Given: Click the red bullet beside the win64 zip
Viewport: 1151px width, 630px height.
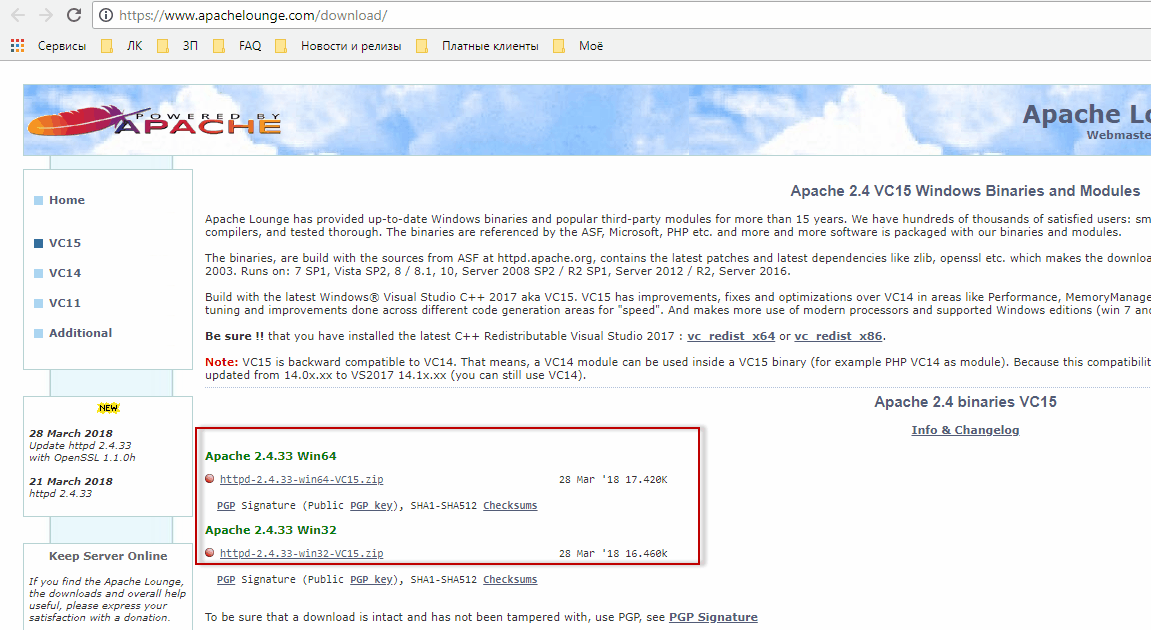Looking at the screenshot, I should (210, 479).
